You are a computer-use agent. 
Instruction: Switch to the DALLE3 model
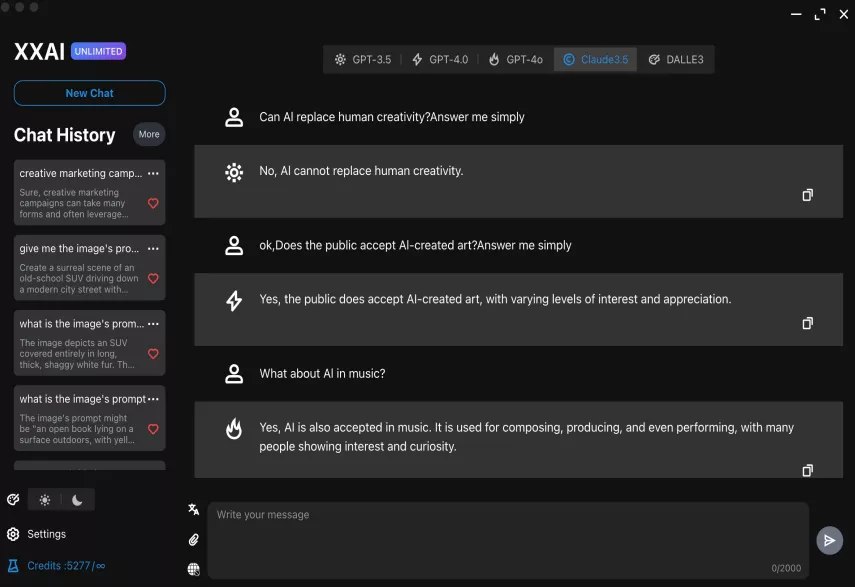pyautogui.click(x=677, y=59)
